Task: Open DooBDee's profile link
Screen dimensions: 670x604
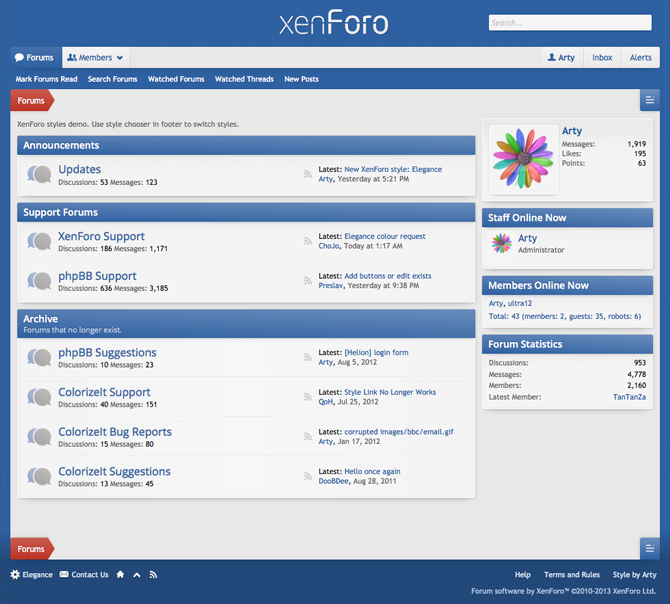Action: [334, 481]
